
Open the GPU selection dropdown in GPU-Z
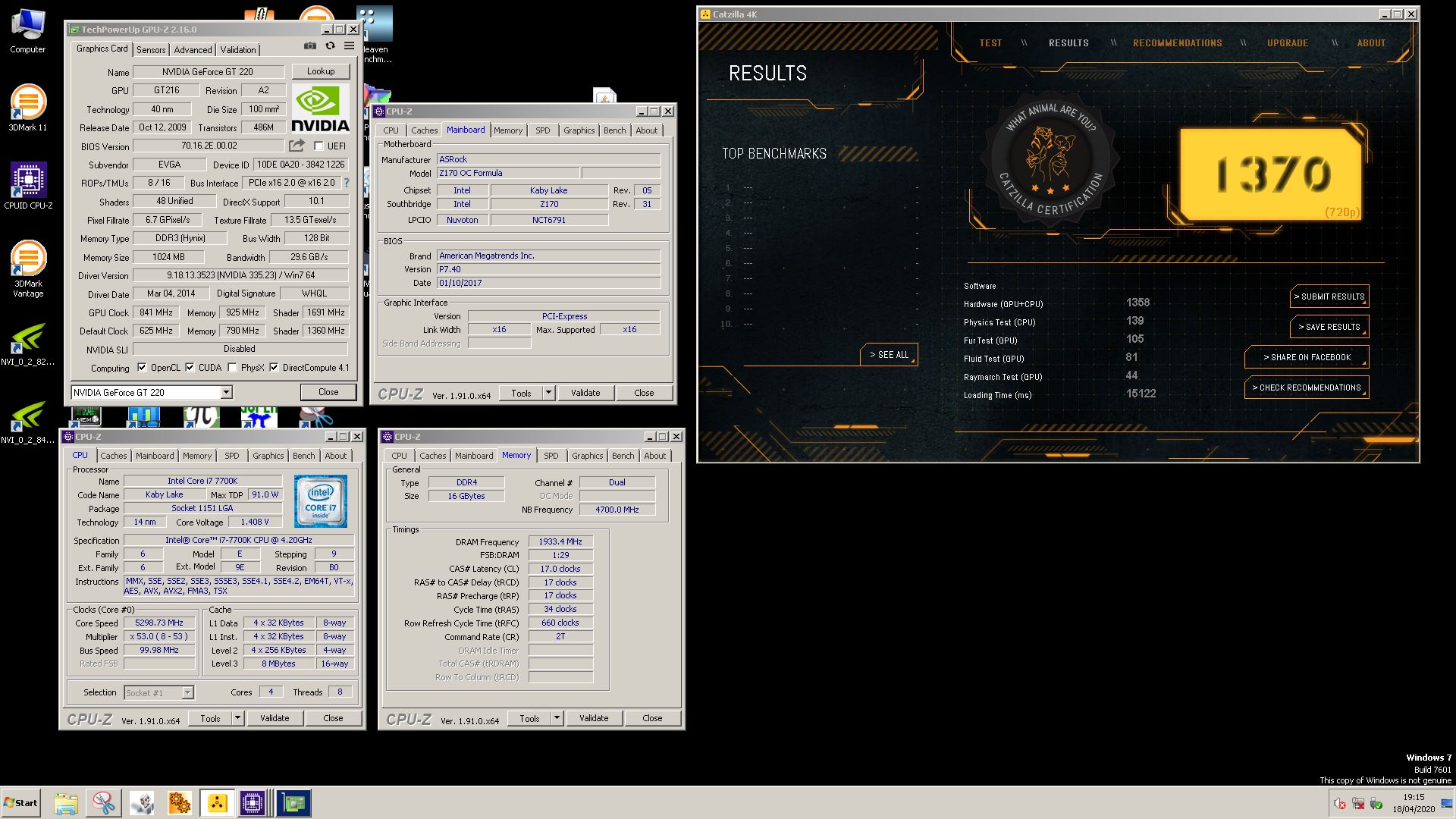(226, 392)
